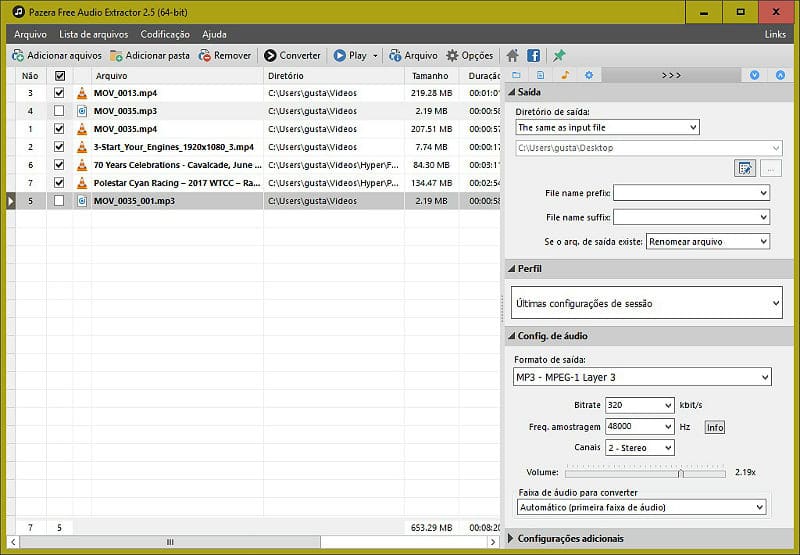This screenshot has width=800, height=555.
Task: Open the Codificação menu
Action: [x=165, y=34]
